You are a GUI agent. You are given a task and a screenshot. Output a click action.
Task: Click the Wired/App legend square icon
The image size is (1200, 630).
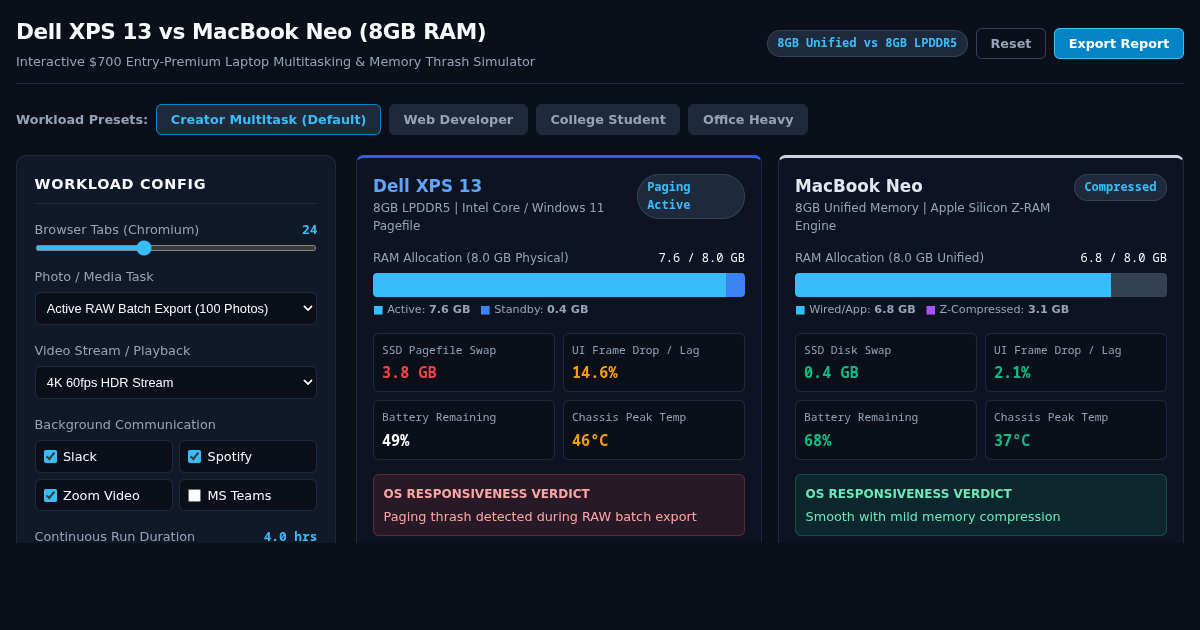pos(800,310)
